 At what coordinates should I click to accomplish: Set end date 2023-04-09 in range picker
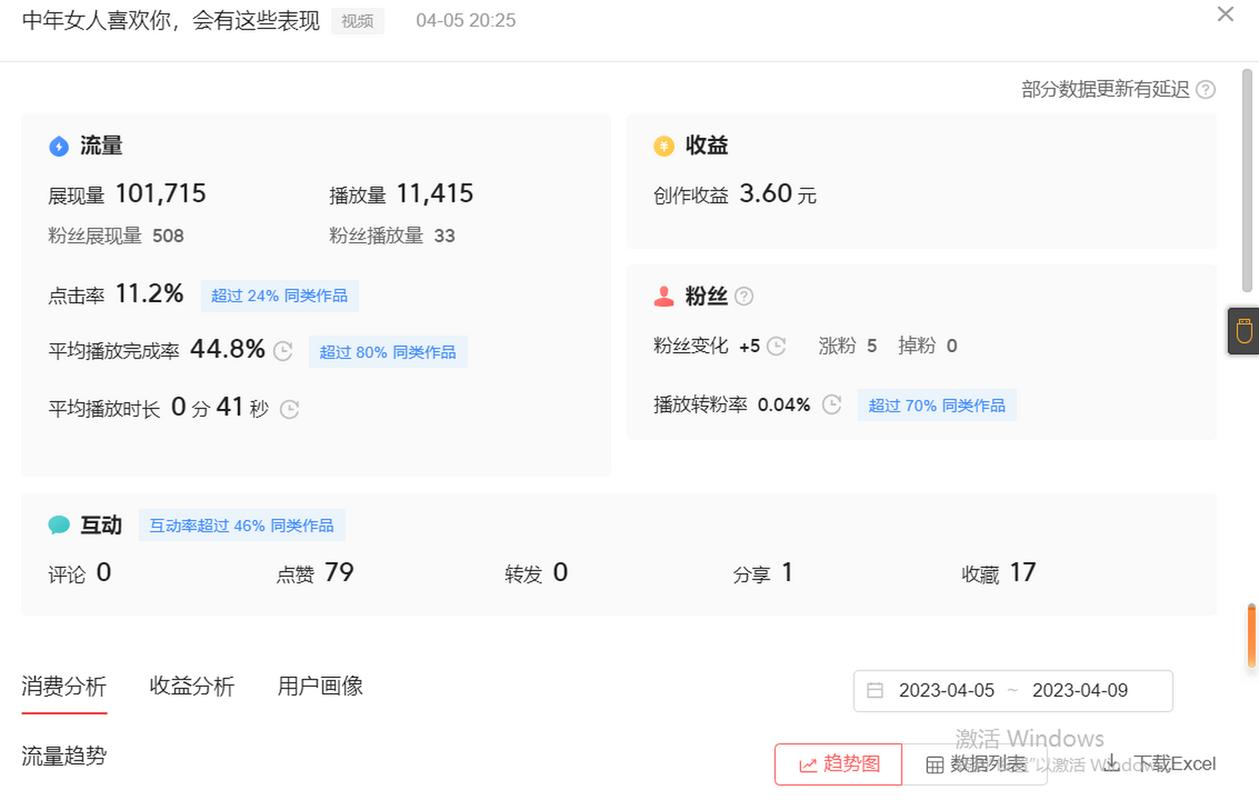(x=1080, y=690)
